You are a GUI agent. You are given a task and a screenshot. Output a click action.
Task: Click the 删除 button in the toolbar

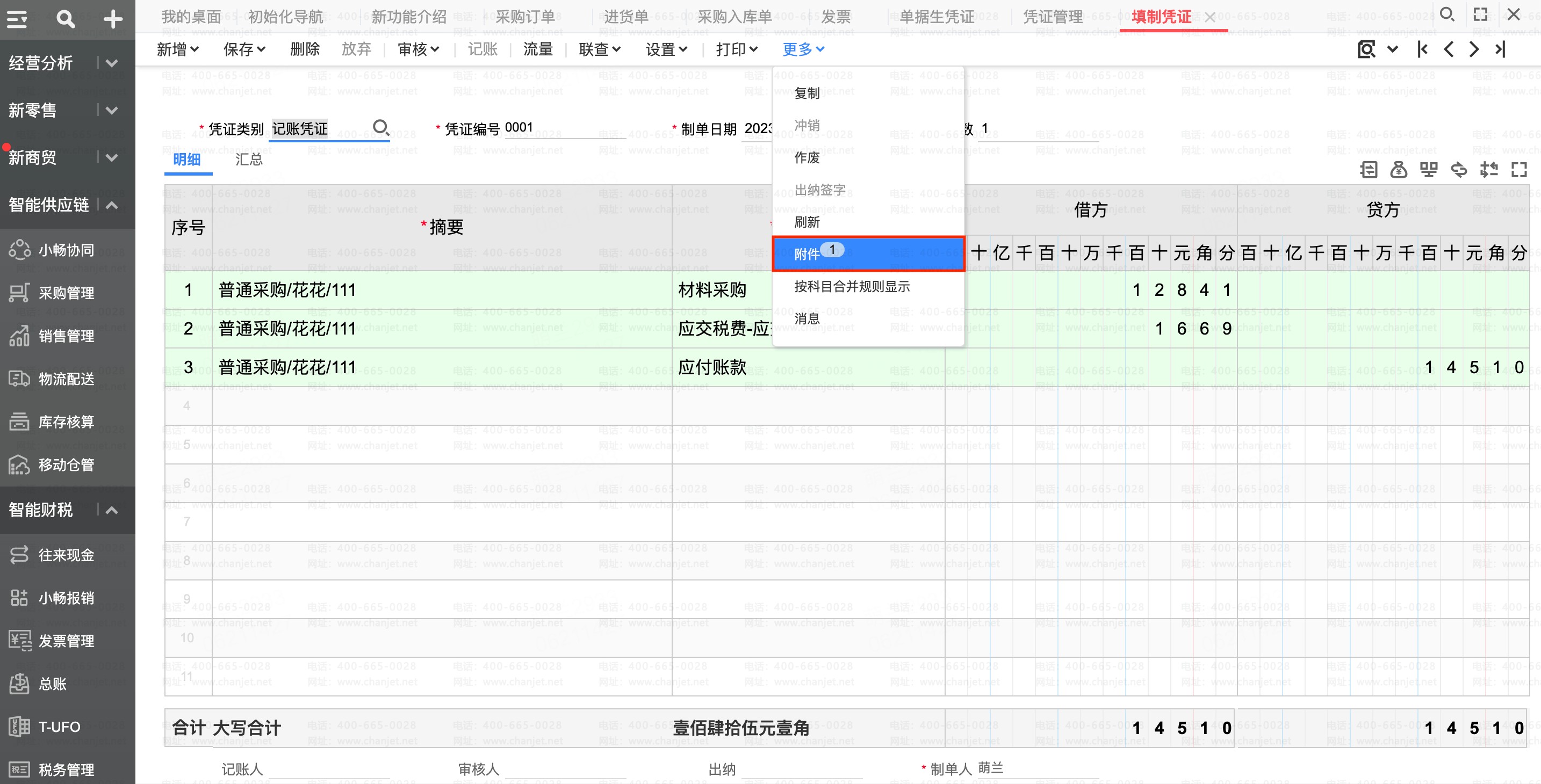coord(305,49)
